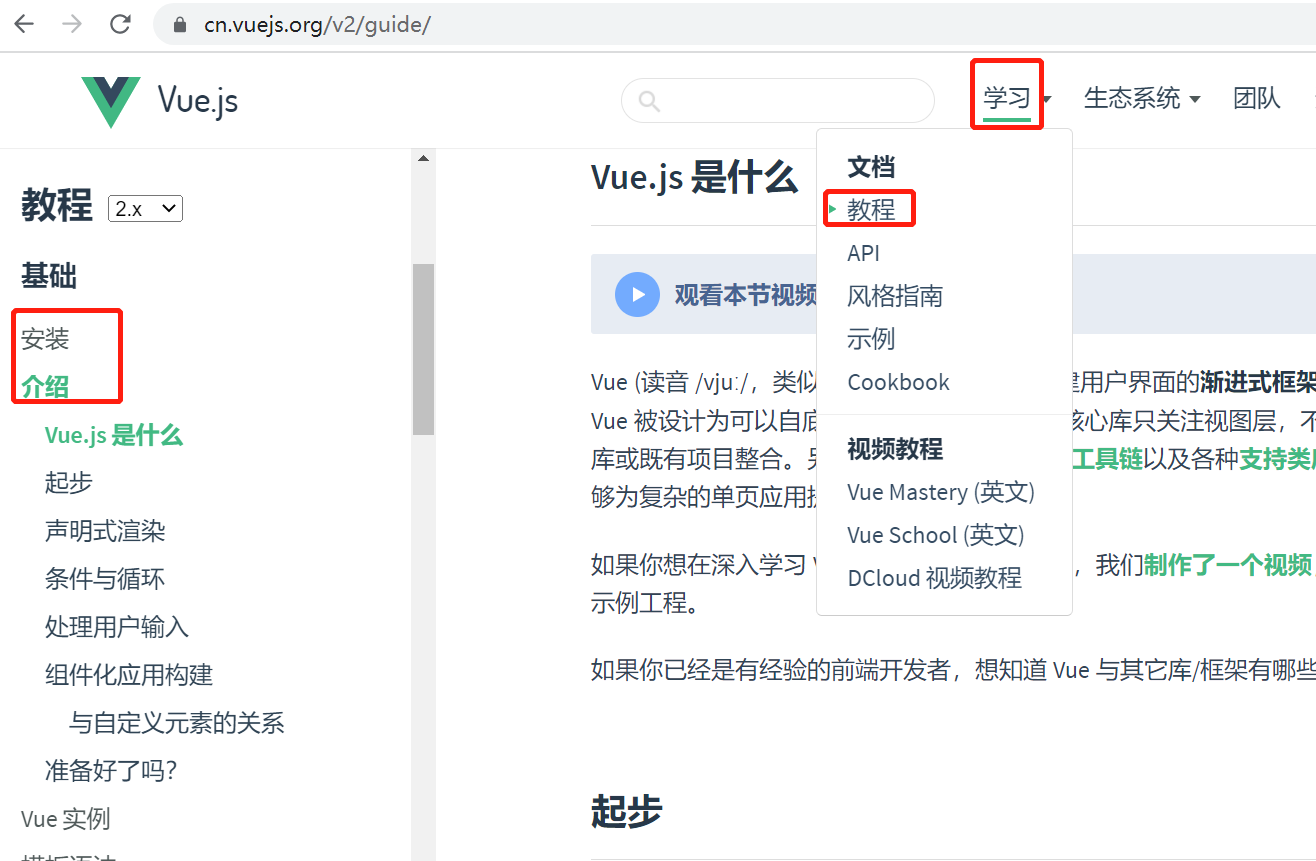
Task: Jump to 条件与循环 section
Action: (105, 579)
